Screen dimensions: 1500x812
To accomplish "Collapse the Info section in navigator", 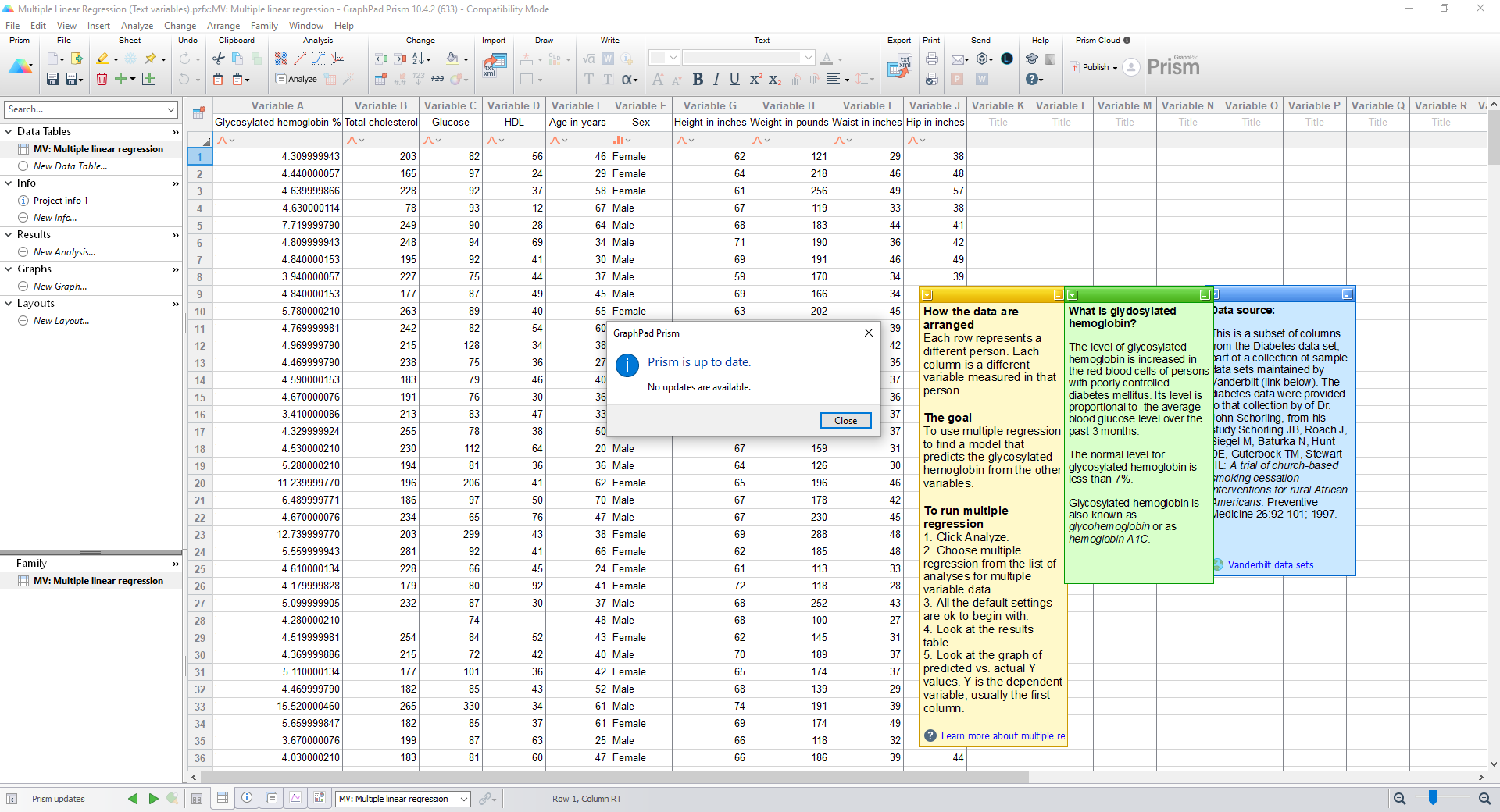I will click(9, 183).
